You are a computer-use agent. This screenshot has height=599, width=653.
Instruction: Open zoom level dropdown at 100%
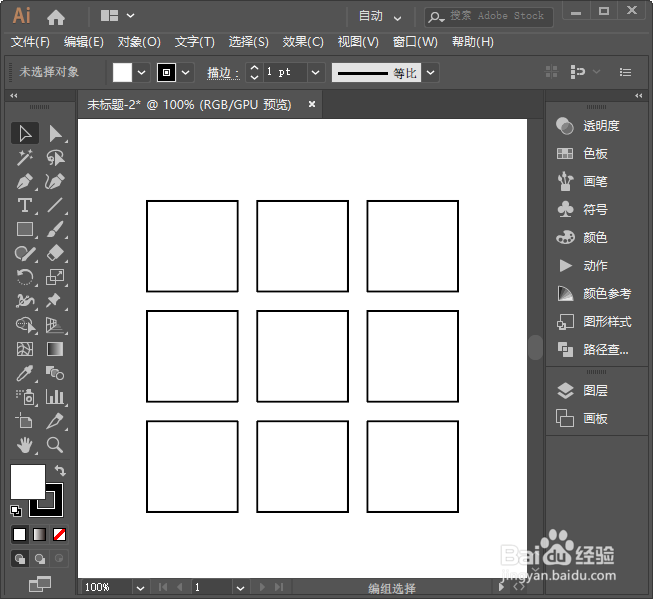pyautogui.click(x=140, y=588)
